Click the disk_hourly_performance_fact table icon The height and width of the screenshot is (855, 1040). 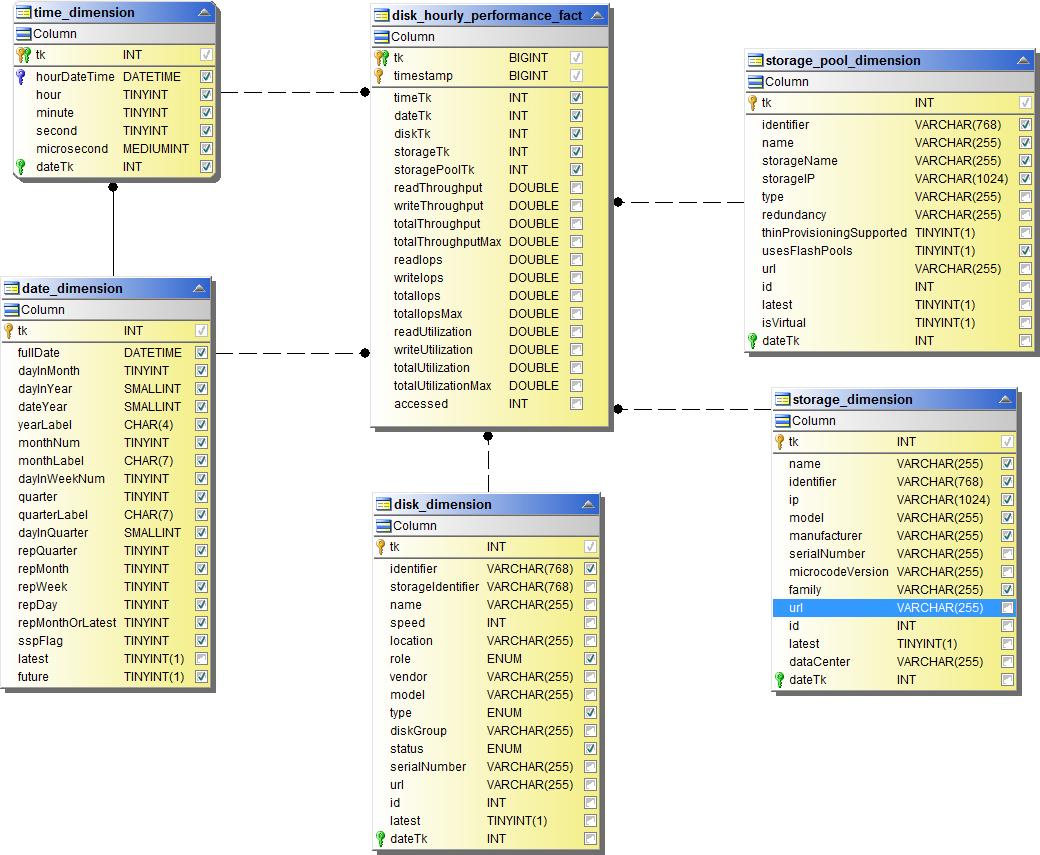click(382, 16)
